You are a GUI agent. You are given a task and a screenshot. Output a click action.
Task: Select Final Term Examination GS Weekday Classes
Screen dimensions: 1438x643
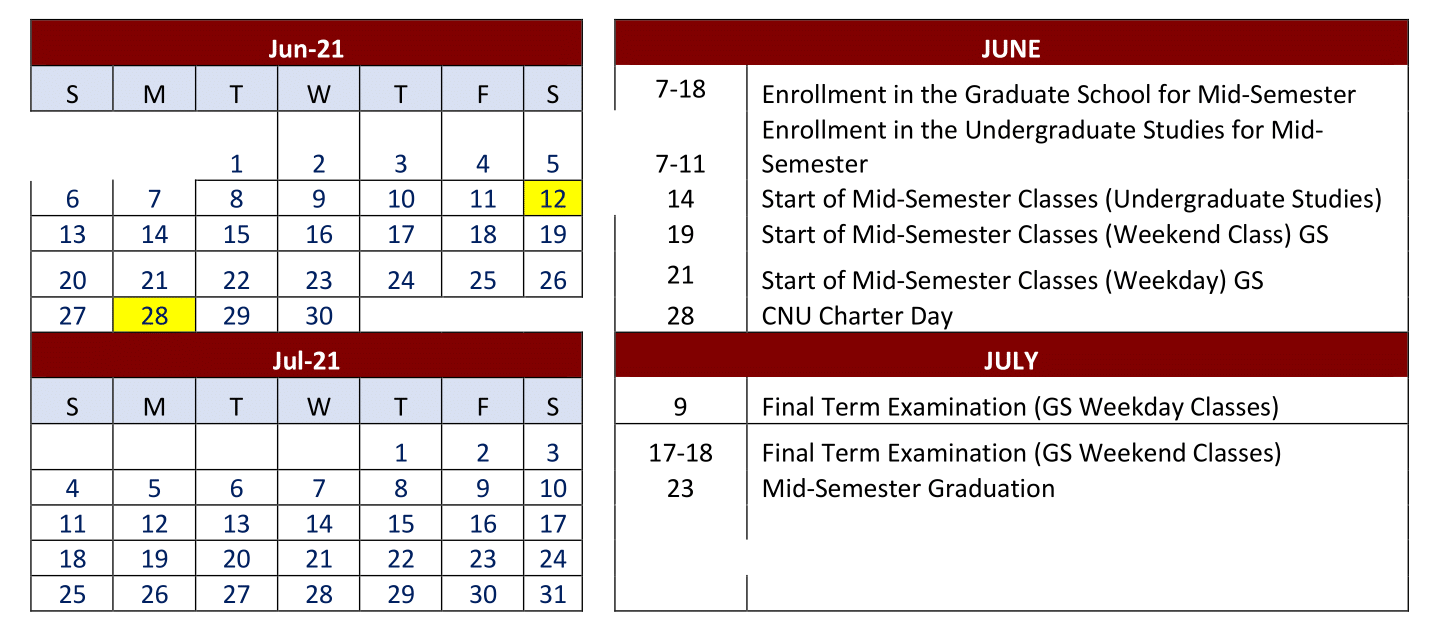(1020, 407)
